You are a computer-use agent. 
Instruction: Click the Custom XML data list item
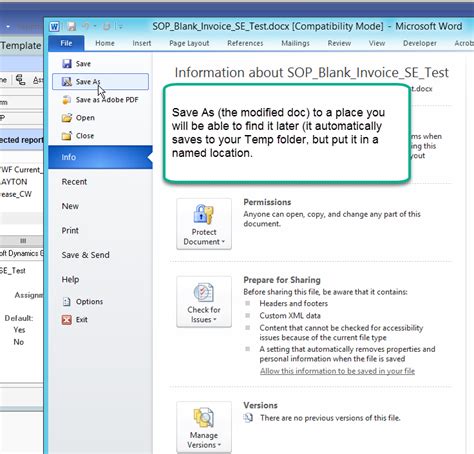[x=290, y=316]
